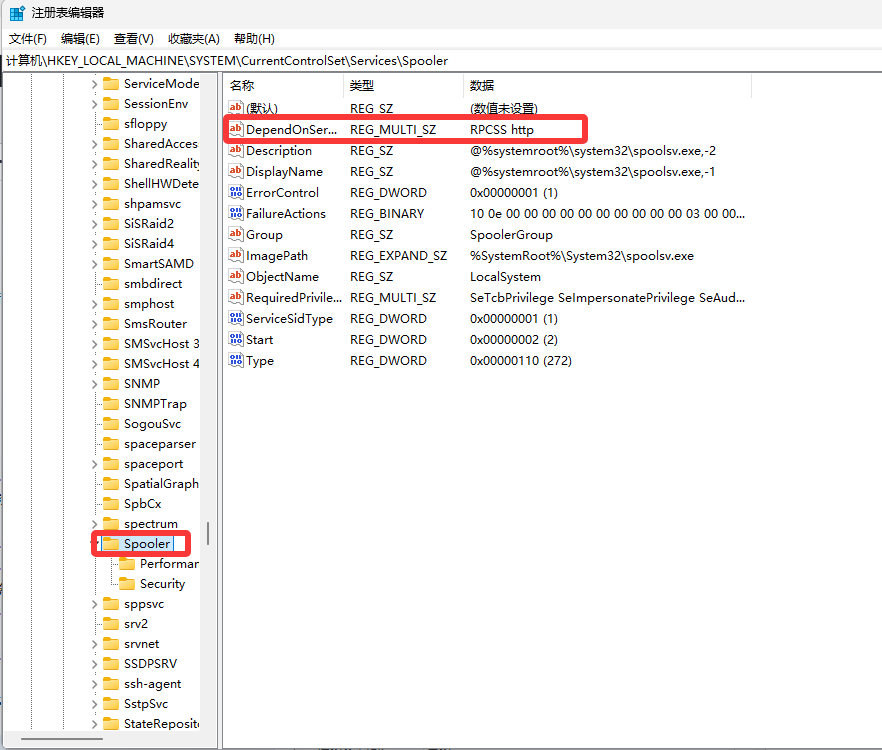Open the 查看(V) menu
Screen dimensions: 882x750
(134, 39)
